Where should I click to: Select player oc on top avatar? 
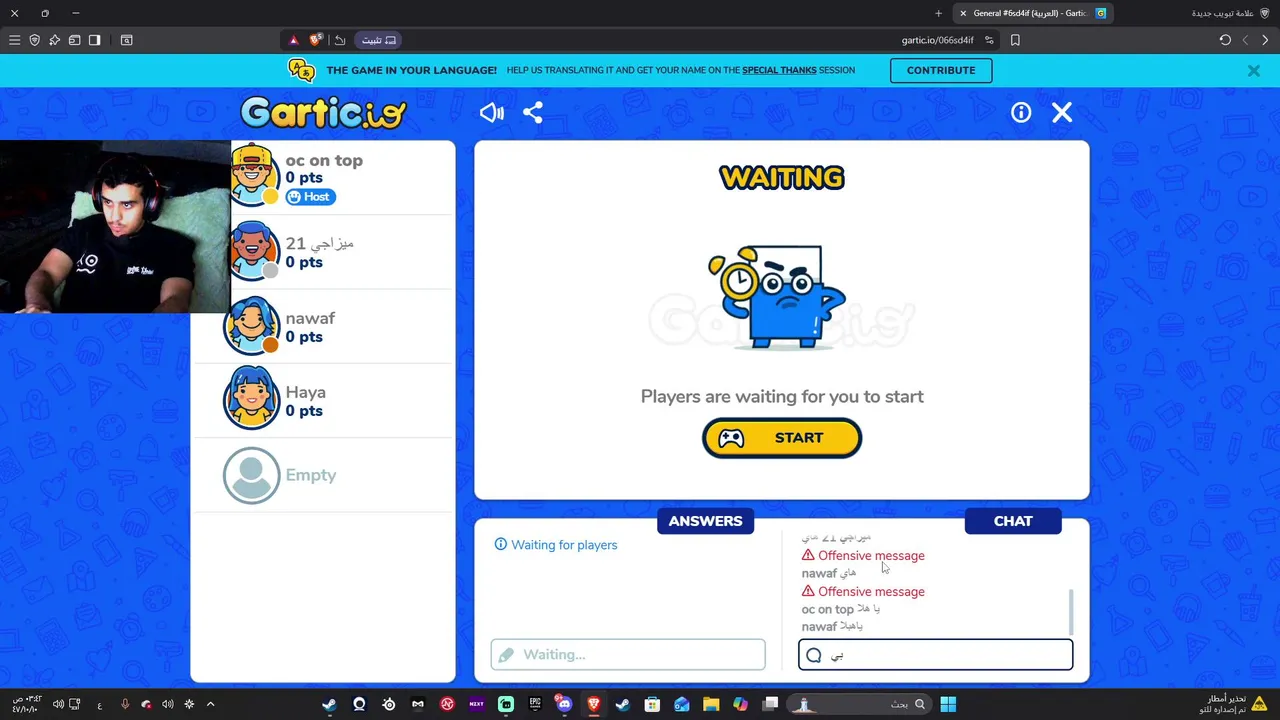click(252, 175)
